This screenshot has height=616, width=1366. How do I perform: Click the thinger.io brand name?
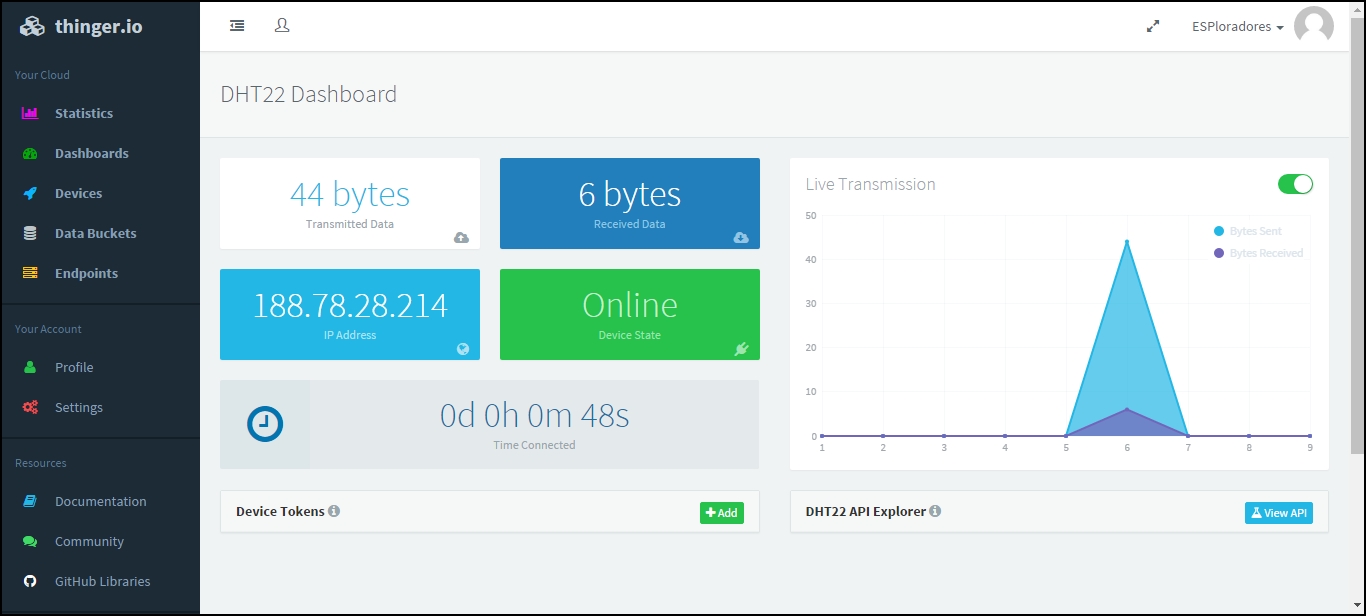pyautogui.click(x=99, y=27)
